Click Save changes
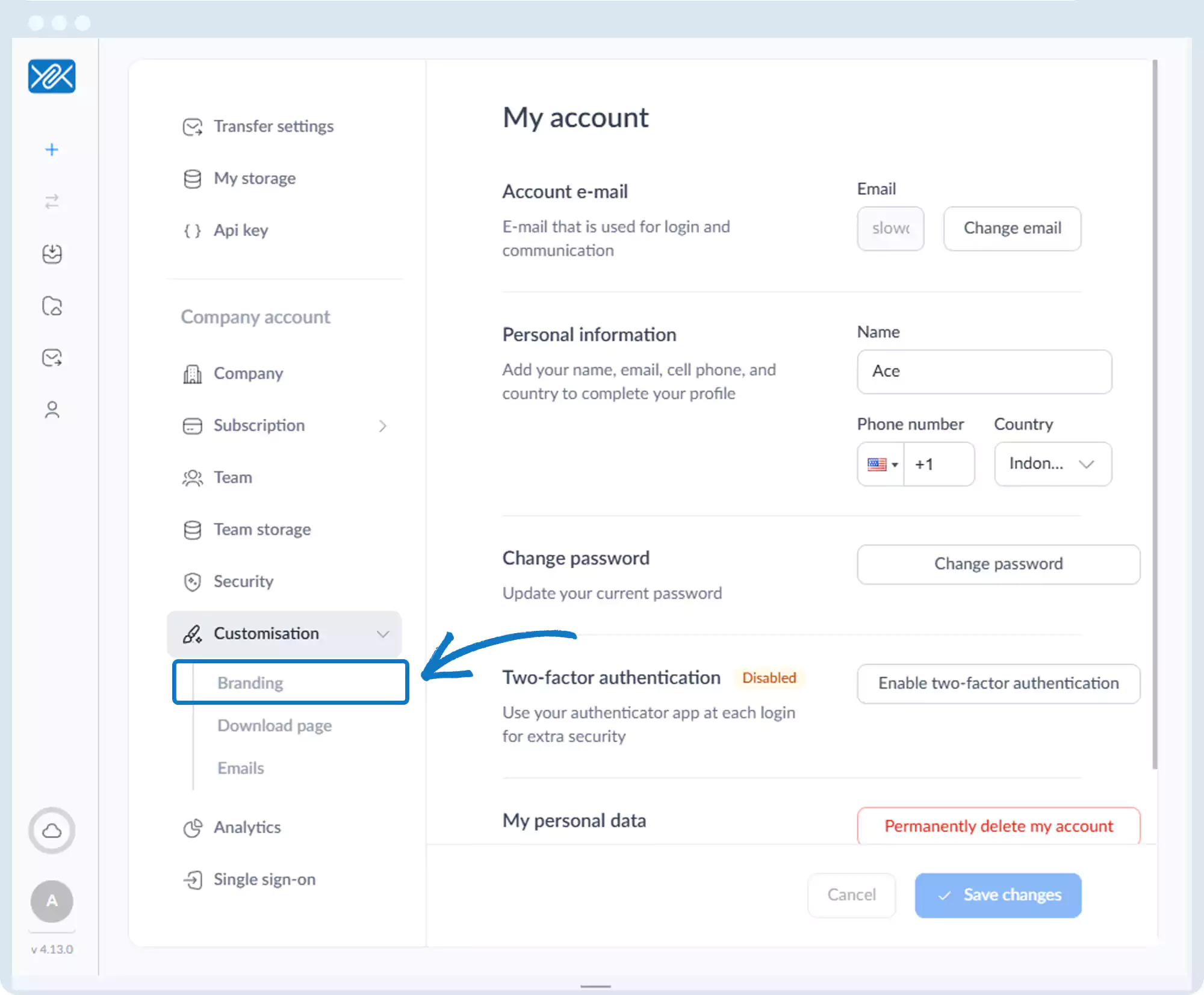The height and width of the screenshot is (995, 1204). [998, 895]
